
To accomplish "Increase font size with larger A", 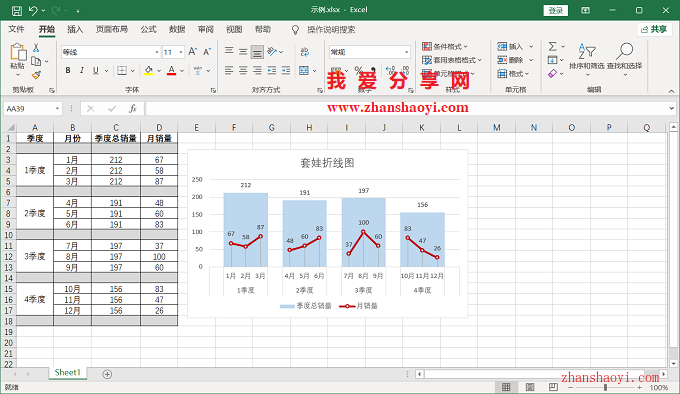I will point(193,52).
